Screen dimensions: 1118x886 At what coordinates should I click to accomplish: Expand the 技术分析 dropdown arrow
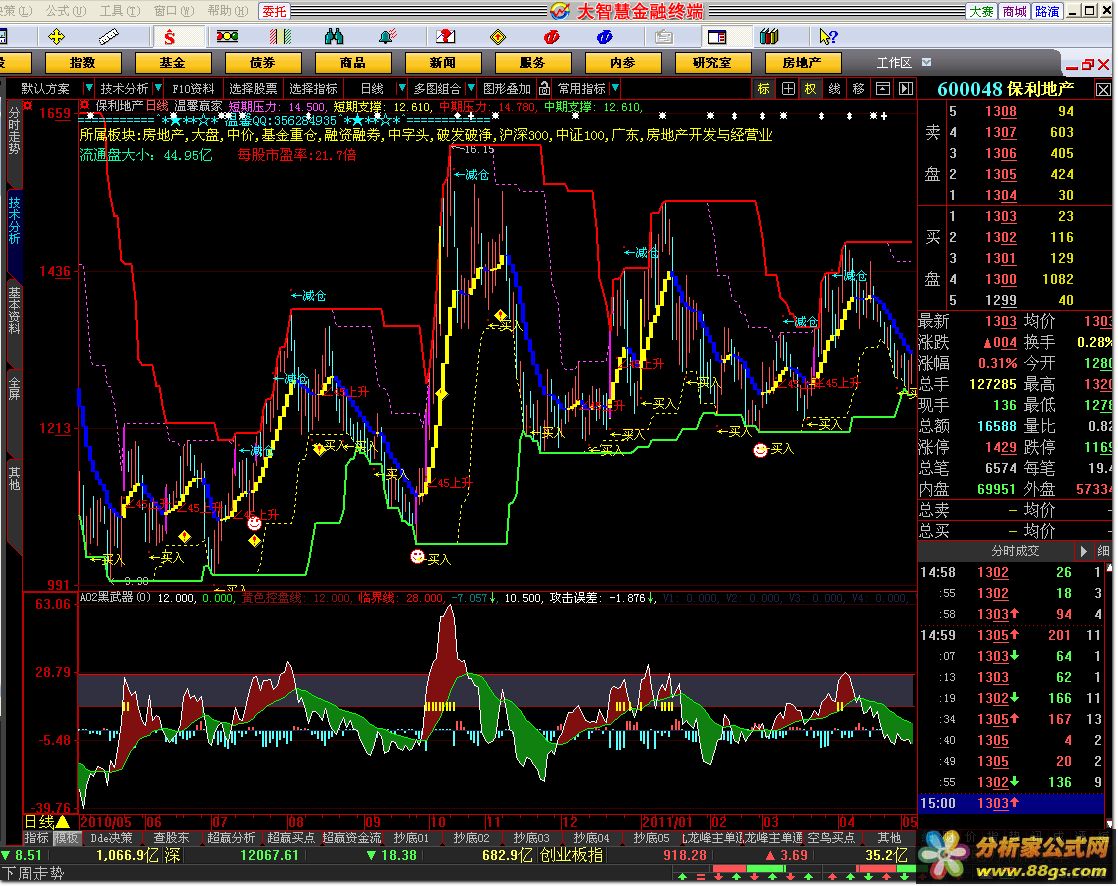(158, 88)
